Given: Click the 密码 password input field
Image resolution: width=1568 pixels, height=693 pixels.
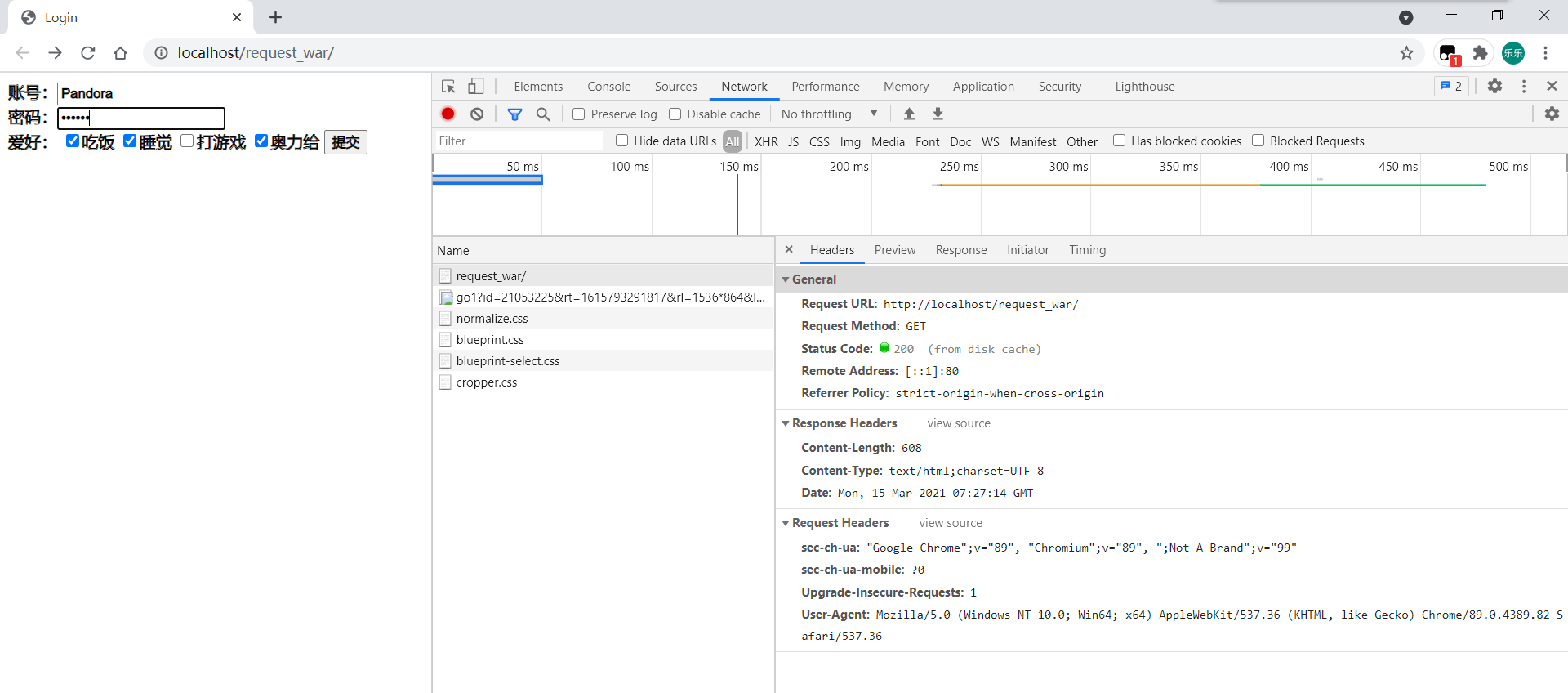Looking at the screenshot, I should pyautogui.click(x=141, y=118).
